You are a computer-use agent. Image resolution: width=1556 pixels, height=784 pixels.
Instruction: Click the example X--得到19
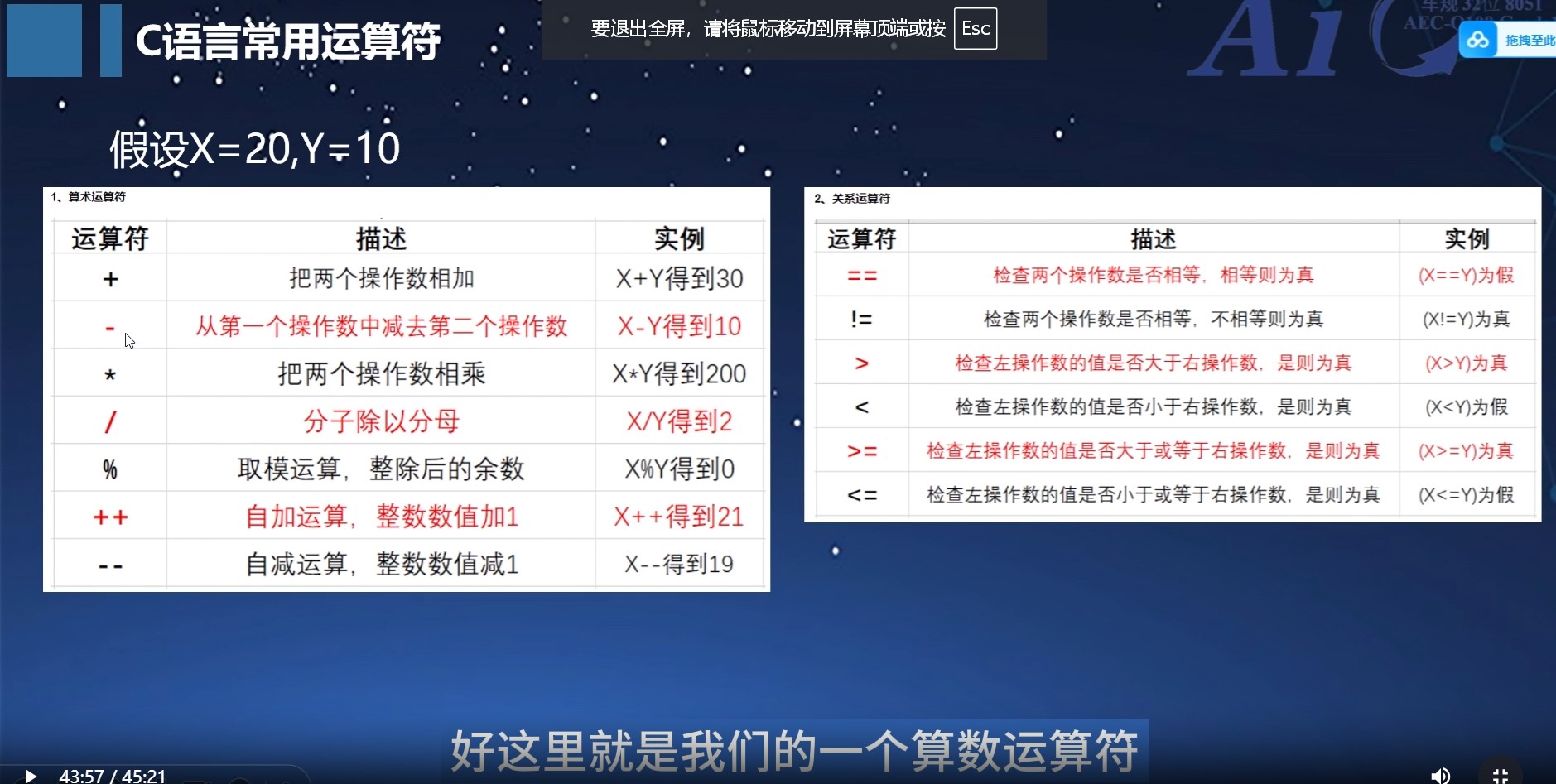pyautogui.click(x=679, y=564)
